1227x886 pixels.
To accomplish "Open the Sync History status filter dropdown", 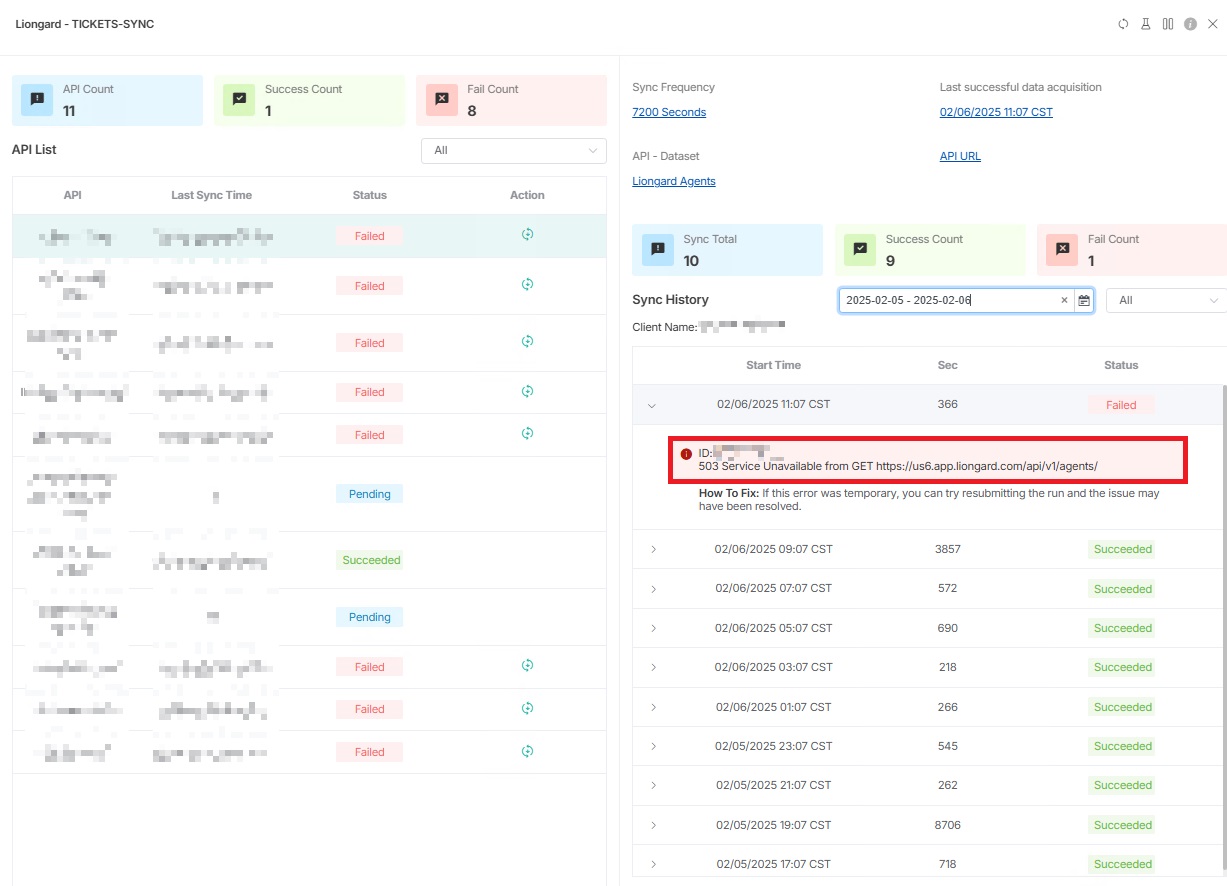I will [1166, 300].
